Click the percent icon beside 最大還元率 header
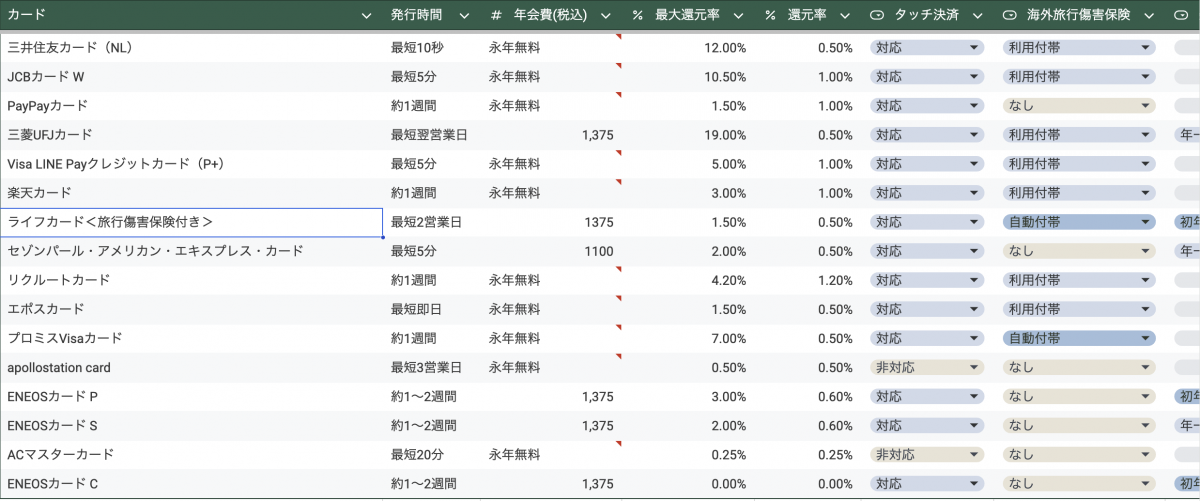1200x501 pixels. click(x=638, y=16)
